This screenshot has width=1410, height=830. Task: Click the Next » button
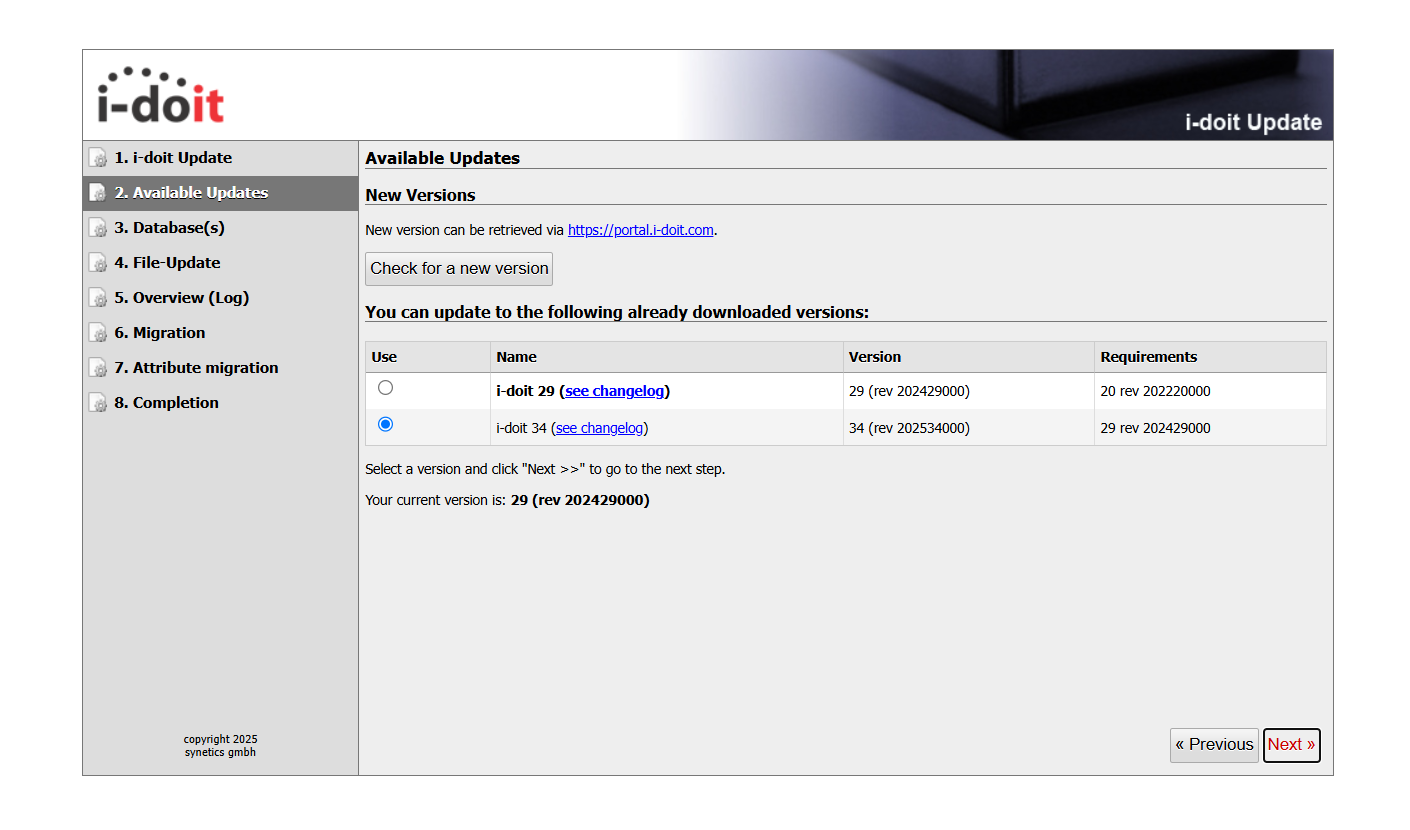tap(1291, 745)
